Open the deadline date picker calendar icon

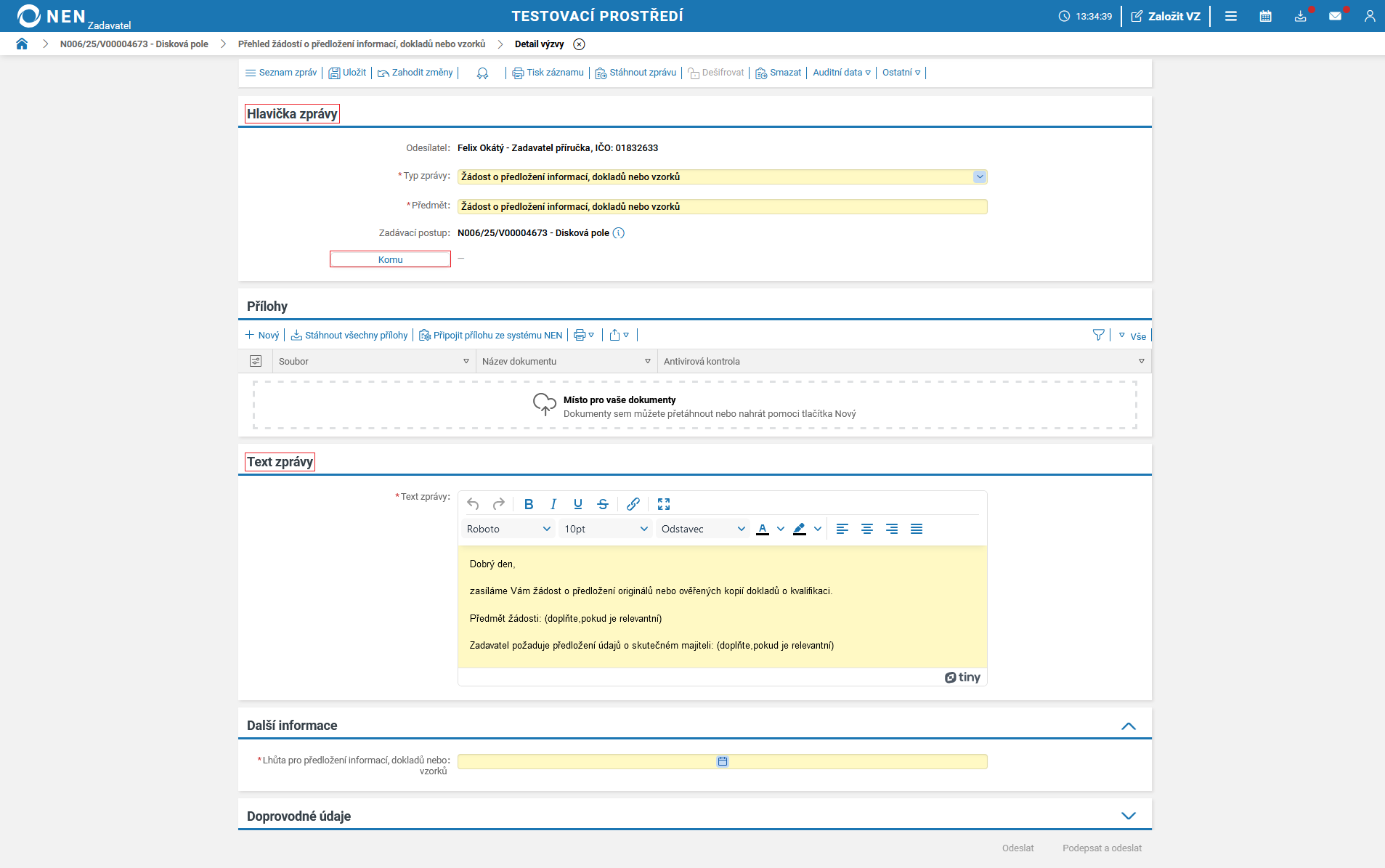[723, 761]
